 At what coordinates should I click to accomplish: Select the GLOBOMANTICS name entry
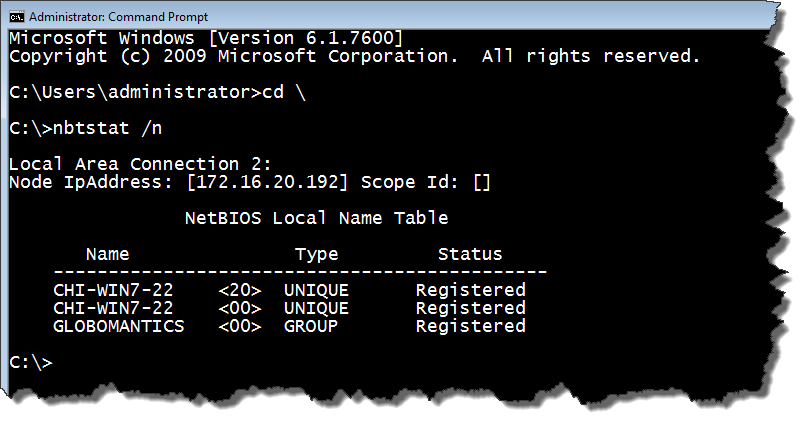click(119, 326)
